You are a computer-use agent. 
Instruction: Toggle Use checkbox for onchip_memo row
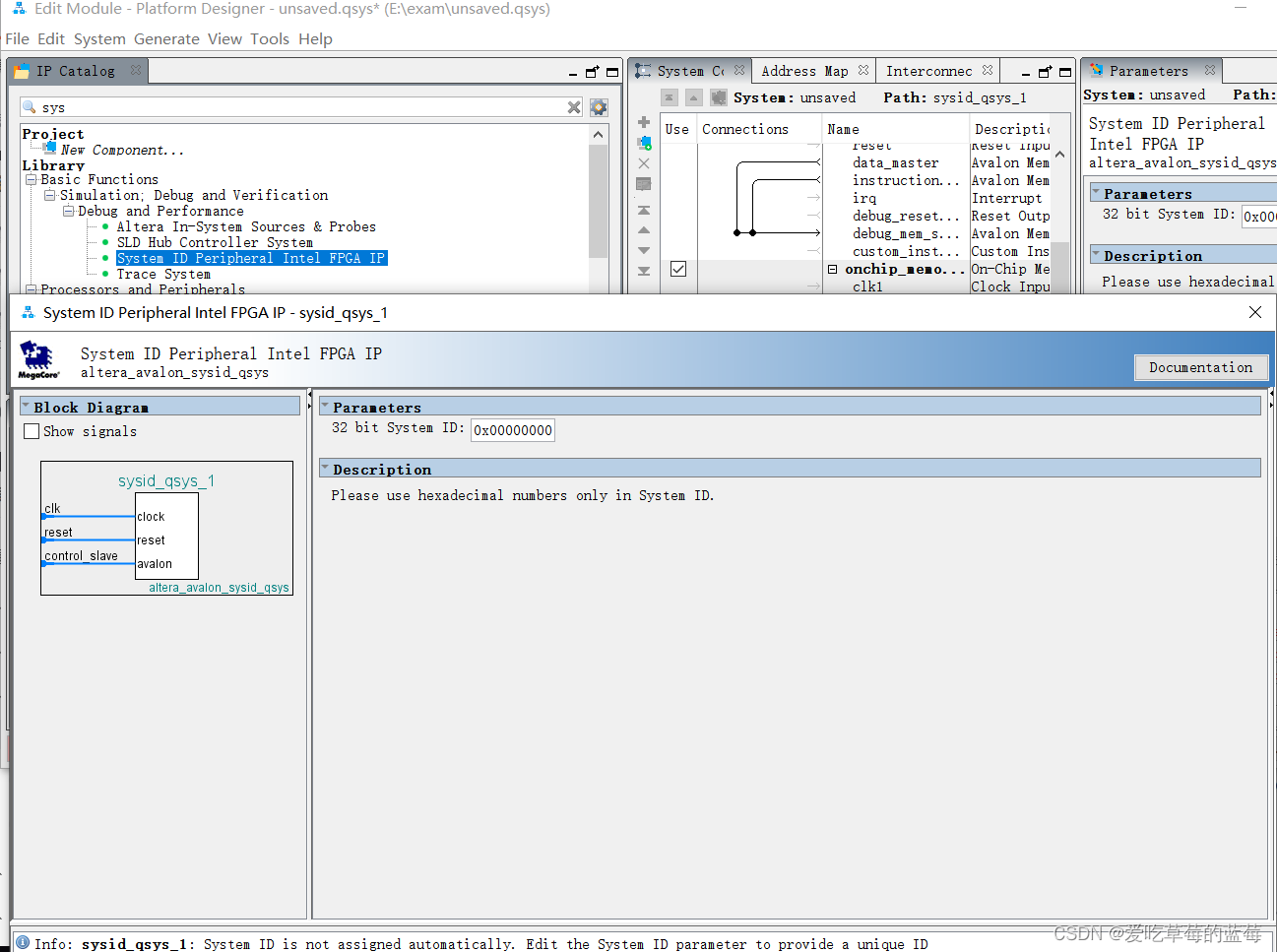678,269
